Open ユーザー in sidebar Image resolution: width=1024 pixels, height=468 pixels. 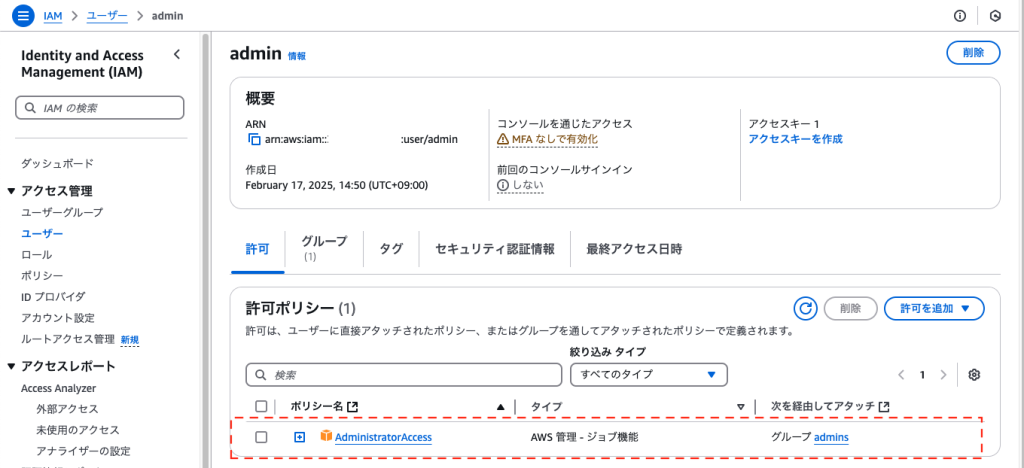pyautogui.click(x=42, y=233)
